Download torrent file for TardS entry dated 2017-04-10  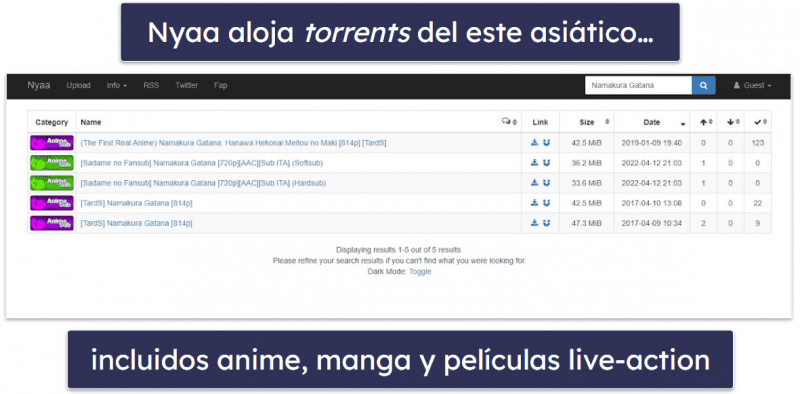coord(534,203)
